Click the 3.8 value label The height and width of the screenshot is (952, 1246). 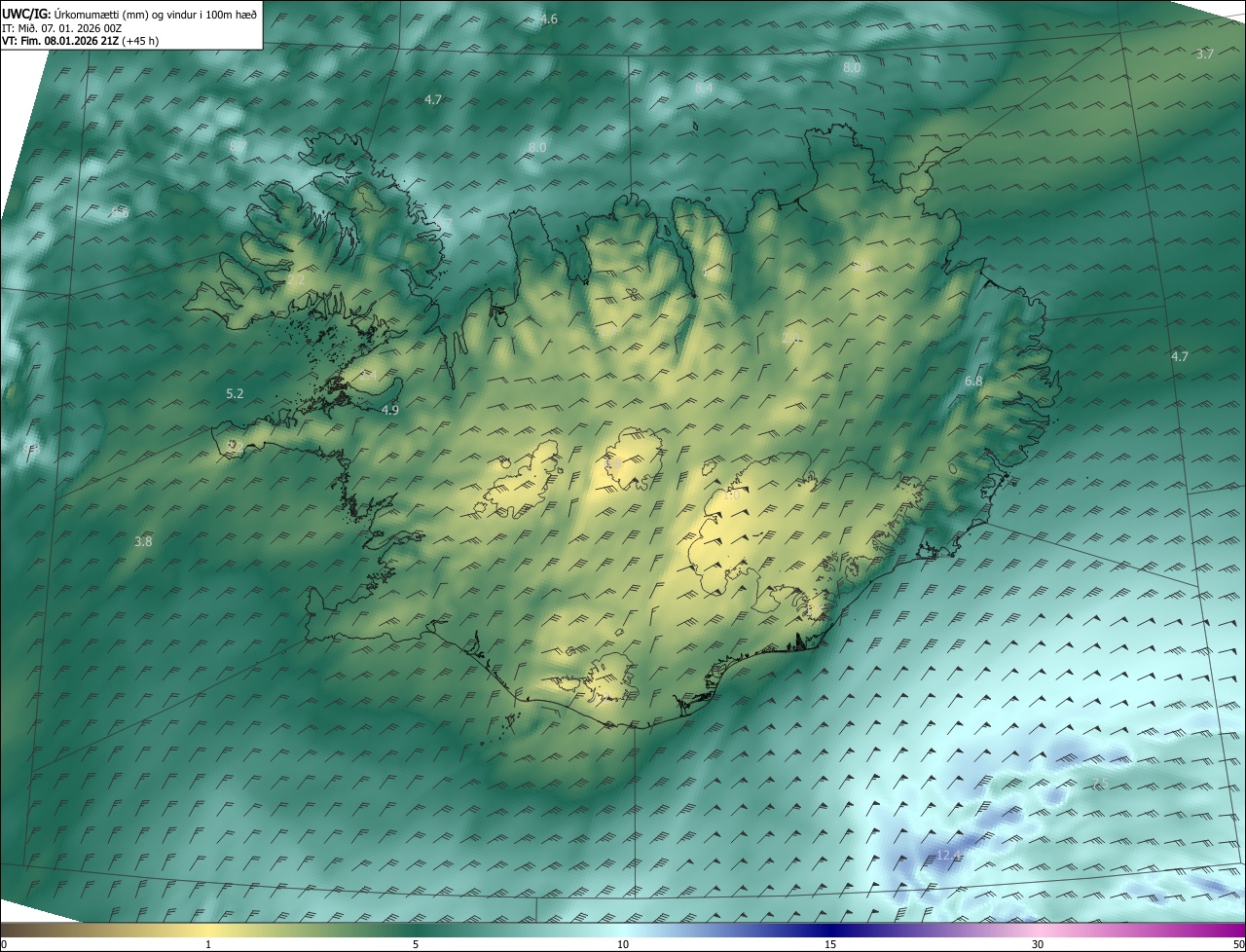tap(143, 541)
